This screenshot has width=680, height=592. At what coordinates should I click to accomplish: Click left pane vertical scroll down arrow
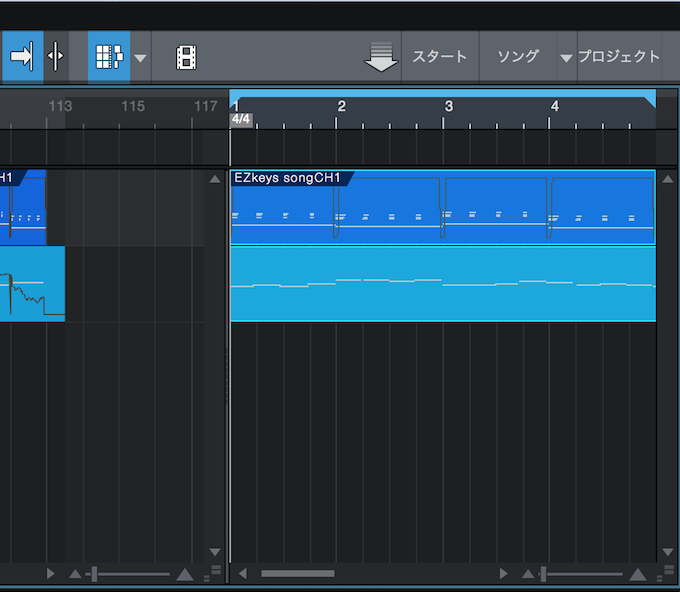pos(215,552)
